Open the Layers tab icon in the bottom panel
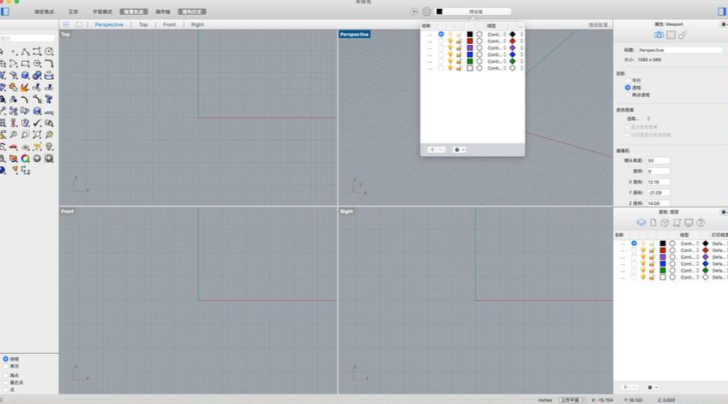Screen dimensions: 728x404 [641, 222]
